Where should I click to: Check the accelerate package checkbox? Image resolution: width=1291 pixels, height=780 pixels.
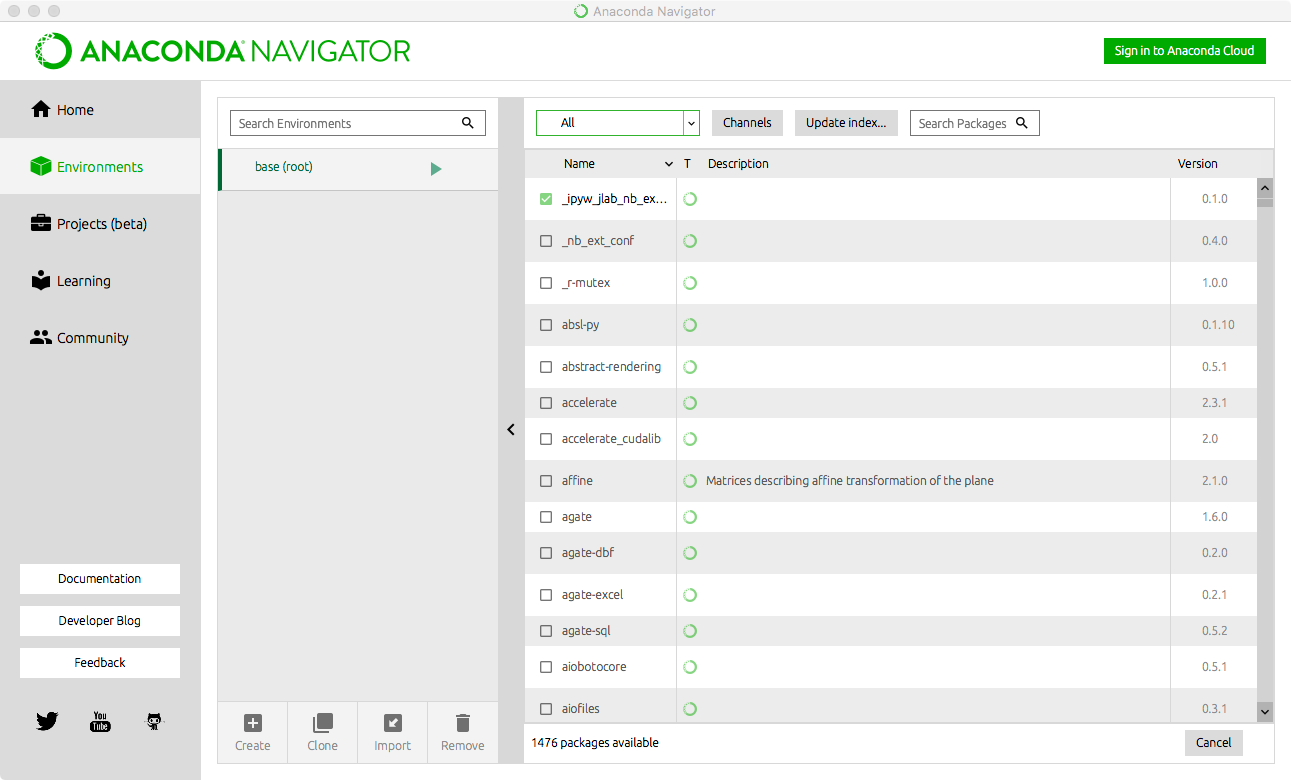[x=546, y=403]
